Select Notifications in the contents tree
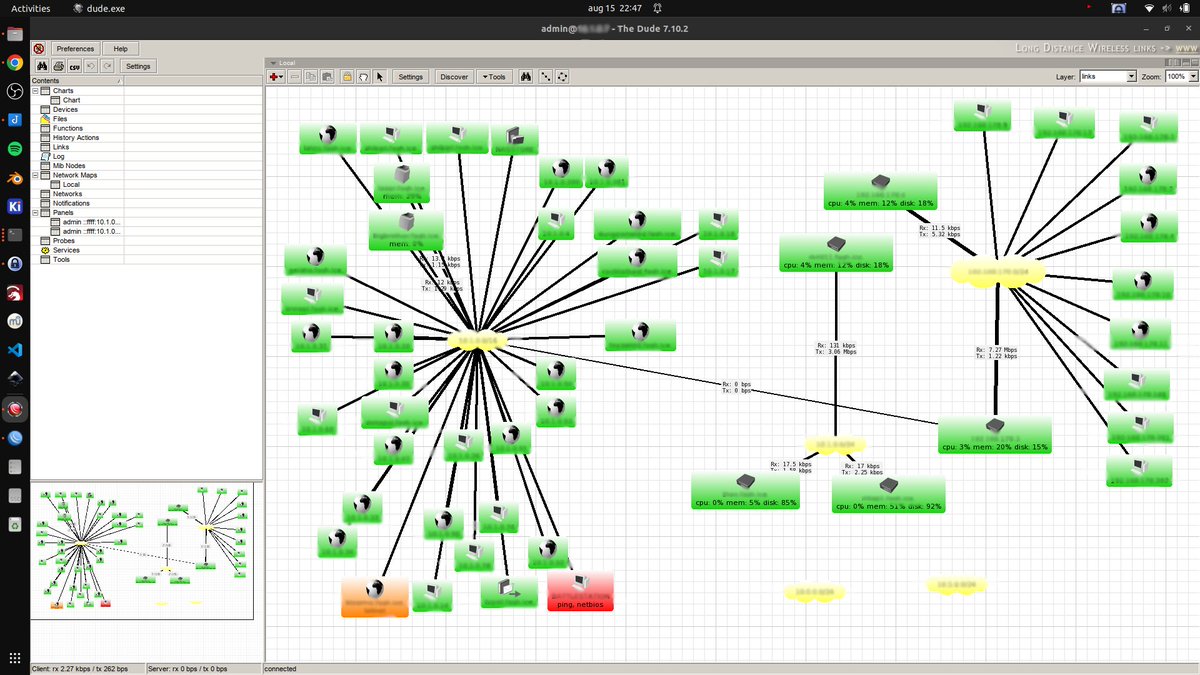Viewport: 1200px width, 675px height. pos(71,203)
